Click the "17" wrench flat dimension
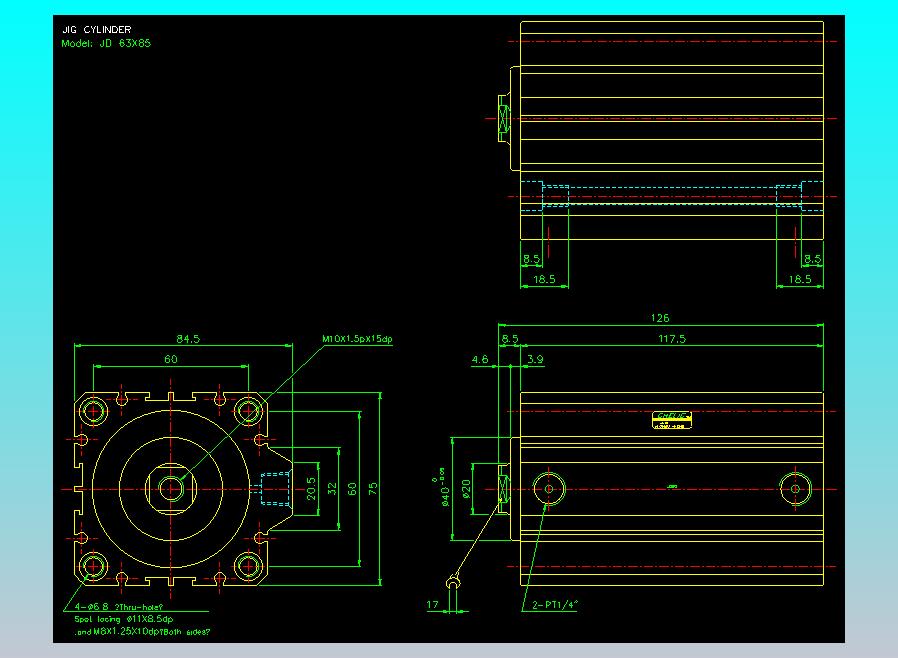The width and height of the screenshot is (898, 658). 432,604
